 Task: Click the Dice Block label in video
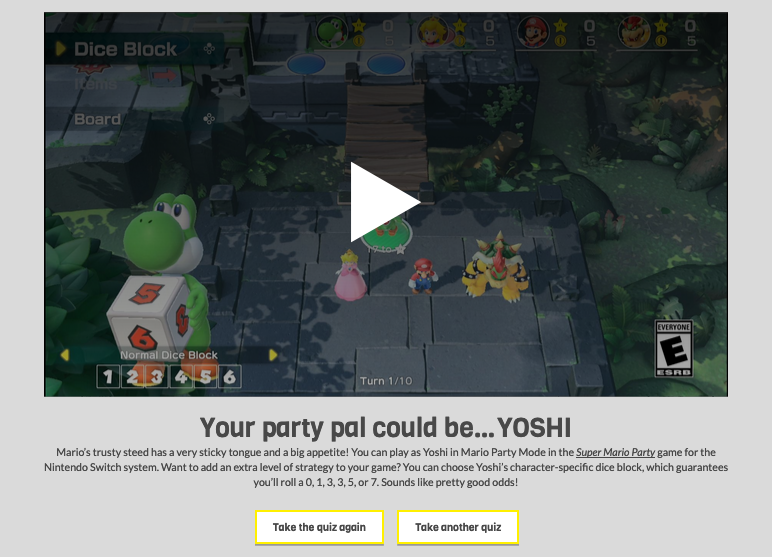click(125, 49)
